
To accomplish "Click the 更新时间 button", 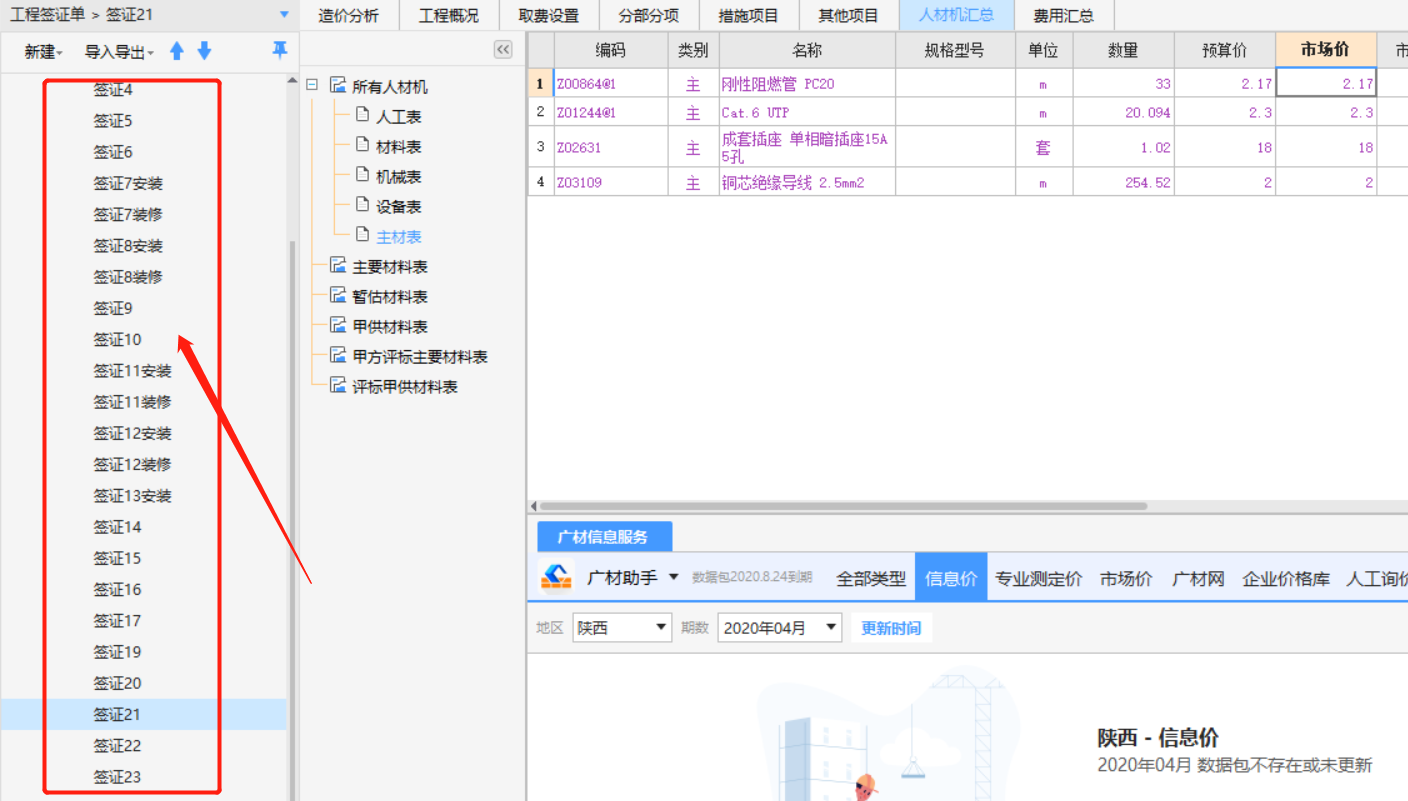I will [x=891, y=628].
